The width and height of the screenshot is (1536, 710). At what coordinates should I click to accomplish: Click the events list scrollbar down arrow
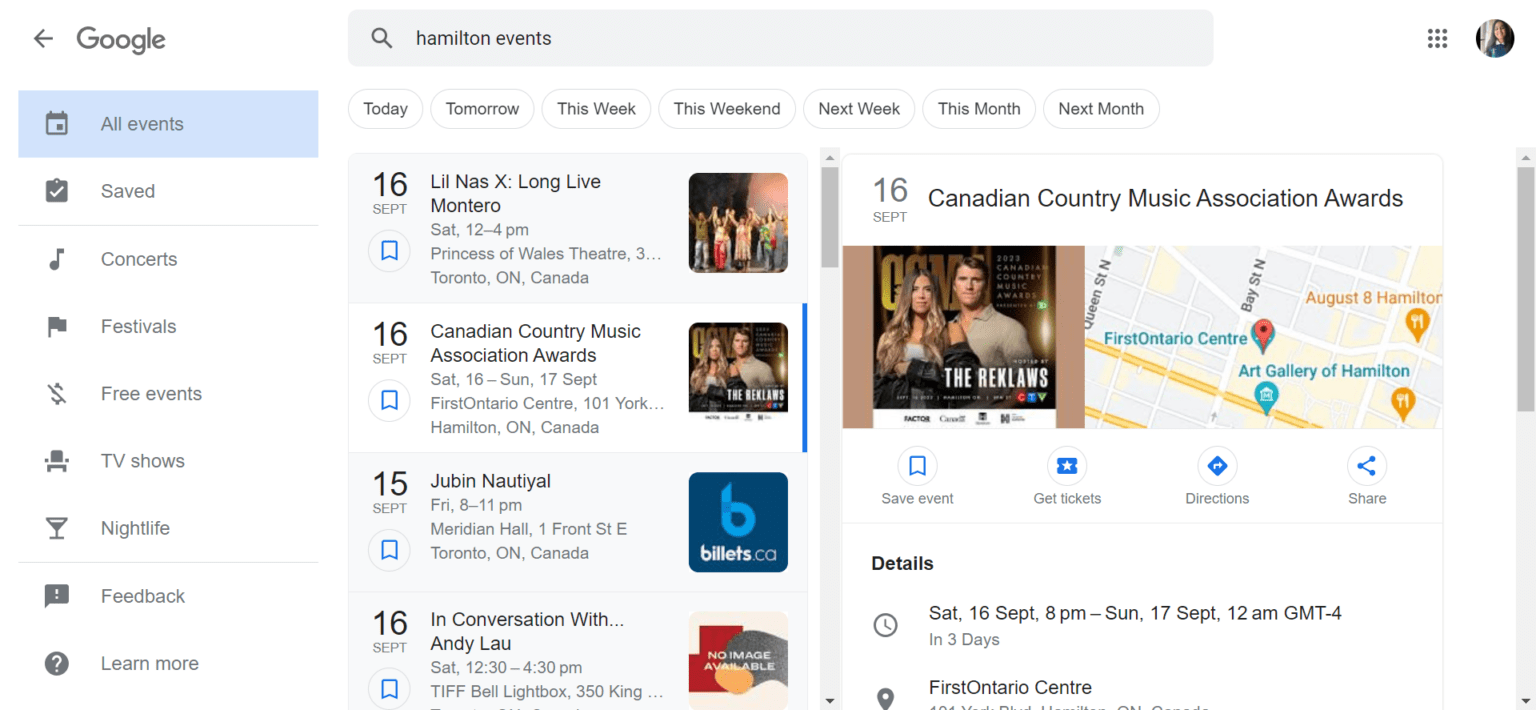click(x=829, y=701)
